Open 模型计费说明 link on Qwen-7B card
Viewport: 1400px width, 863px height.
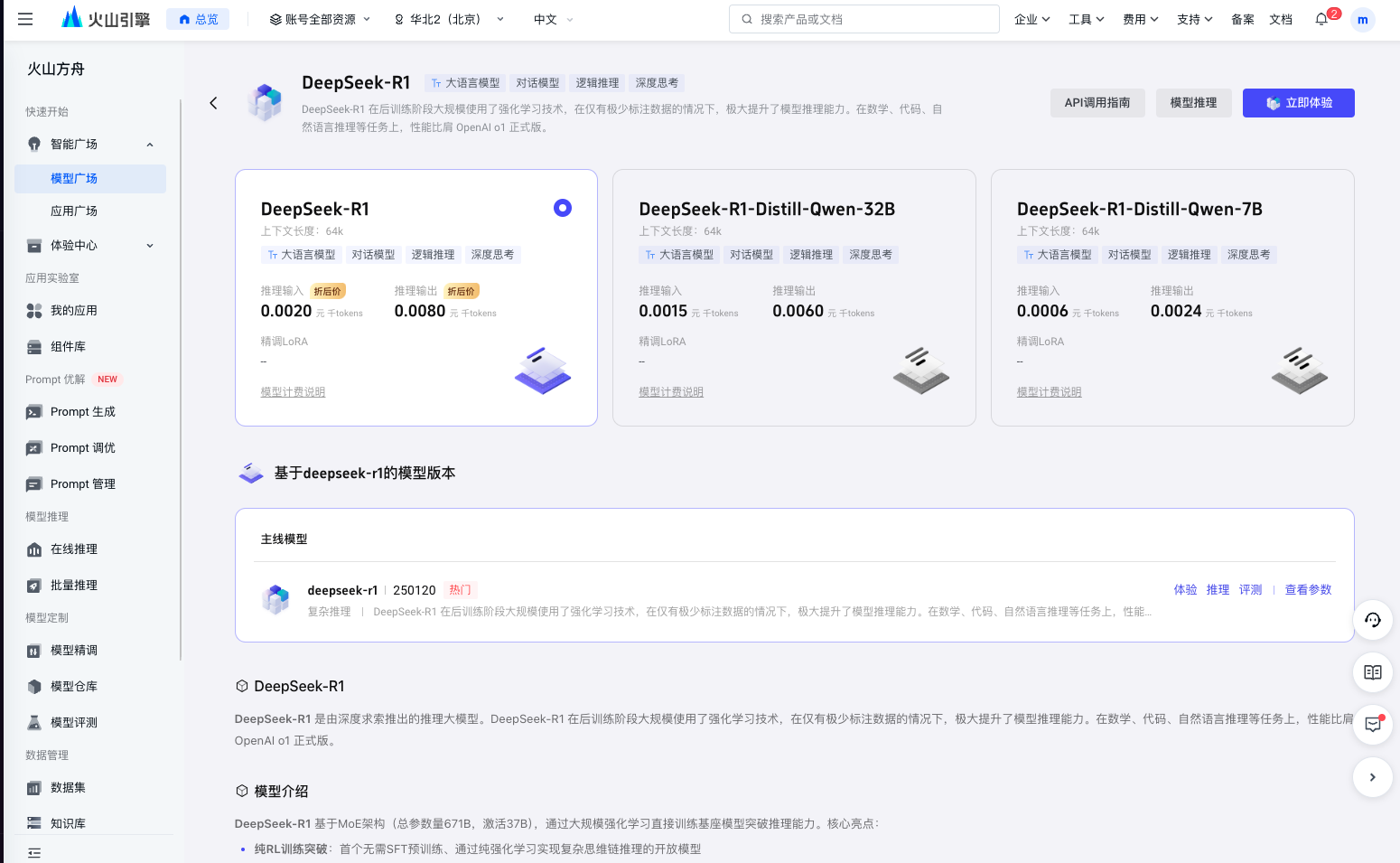pyautogui.click(x=1050, y=392)
